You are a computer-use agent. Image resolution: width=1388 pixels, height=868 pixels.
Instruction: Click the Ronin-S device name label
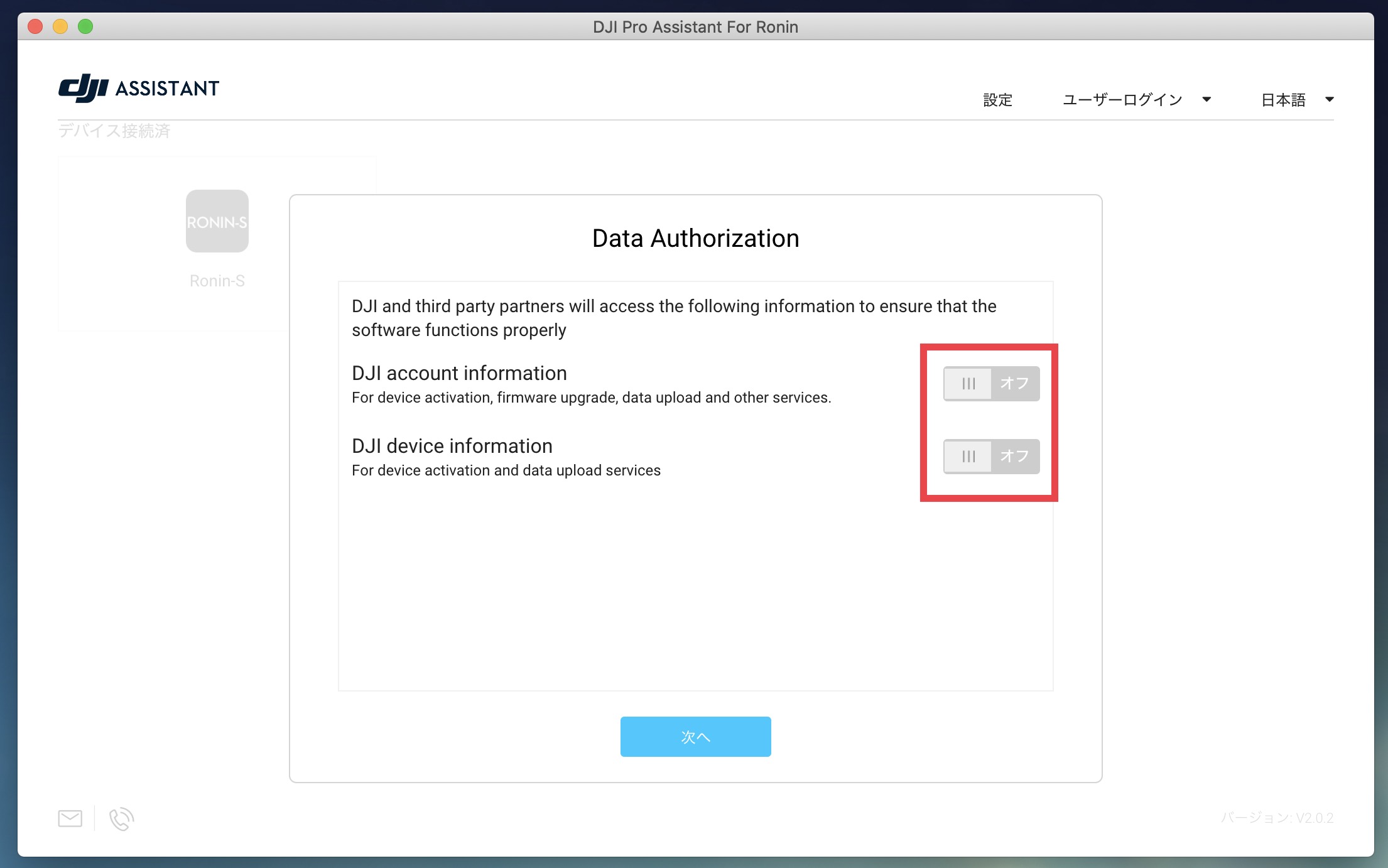[217, 281]
